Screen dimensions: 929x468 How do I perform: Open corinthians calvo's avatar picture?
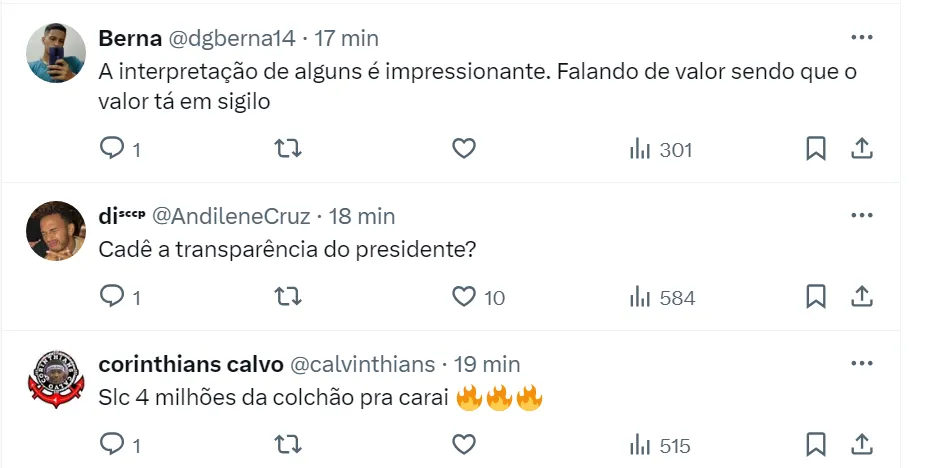click(x=55, y=379)
